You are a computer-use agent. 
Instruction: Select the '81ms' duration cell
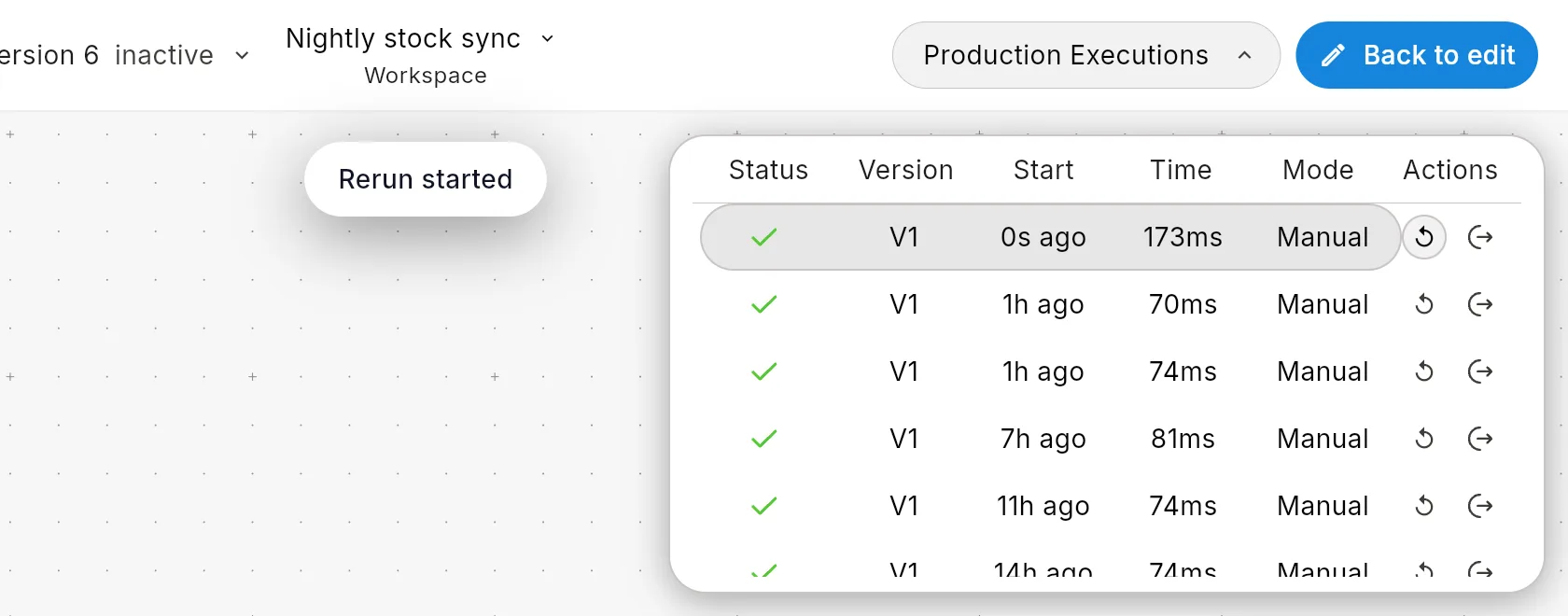click(1183, 439)
